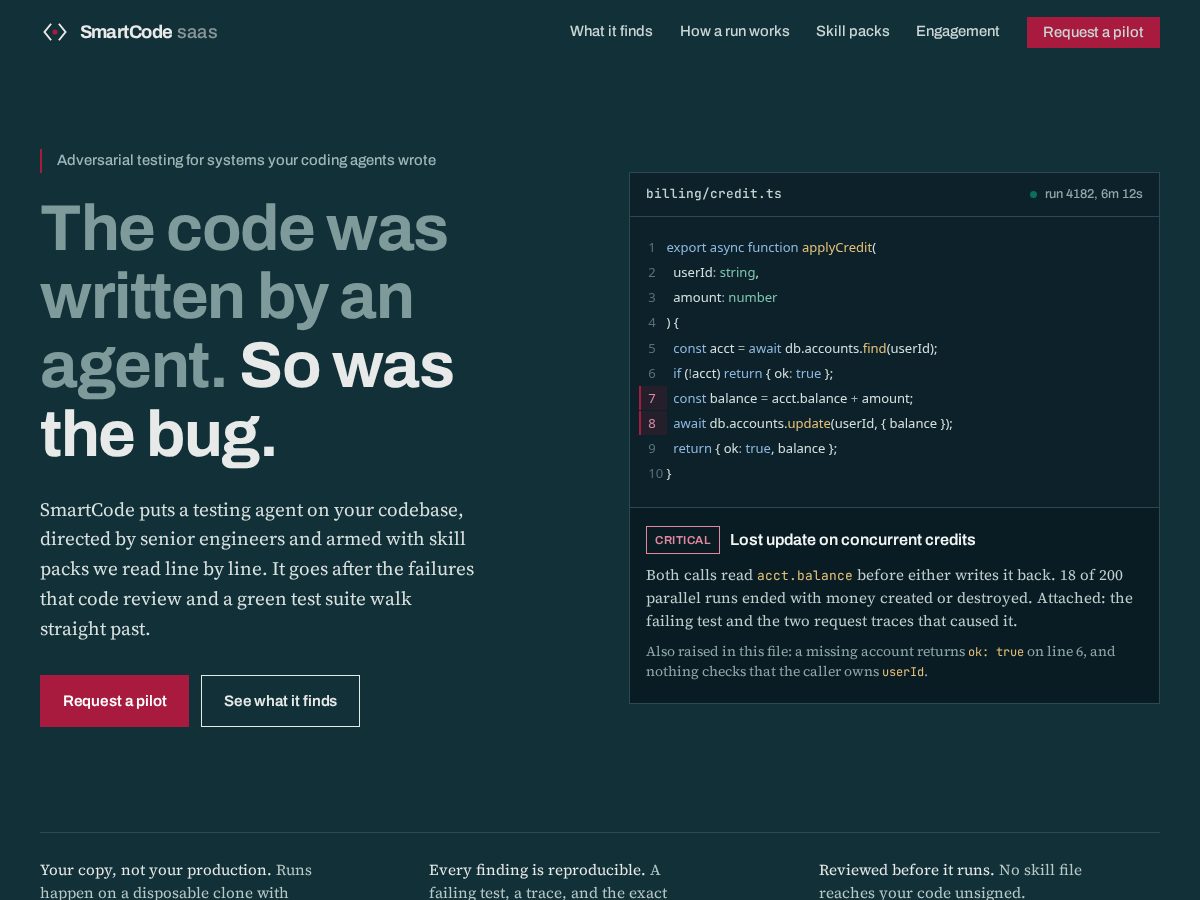Click the See what it finds button

click(280, 701)
